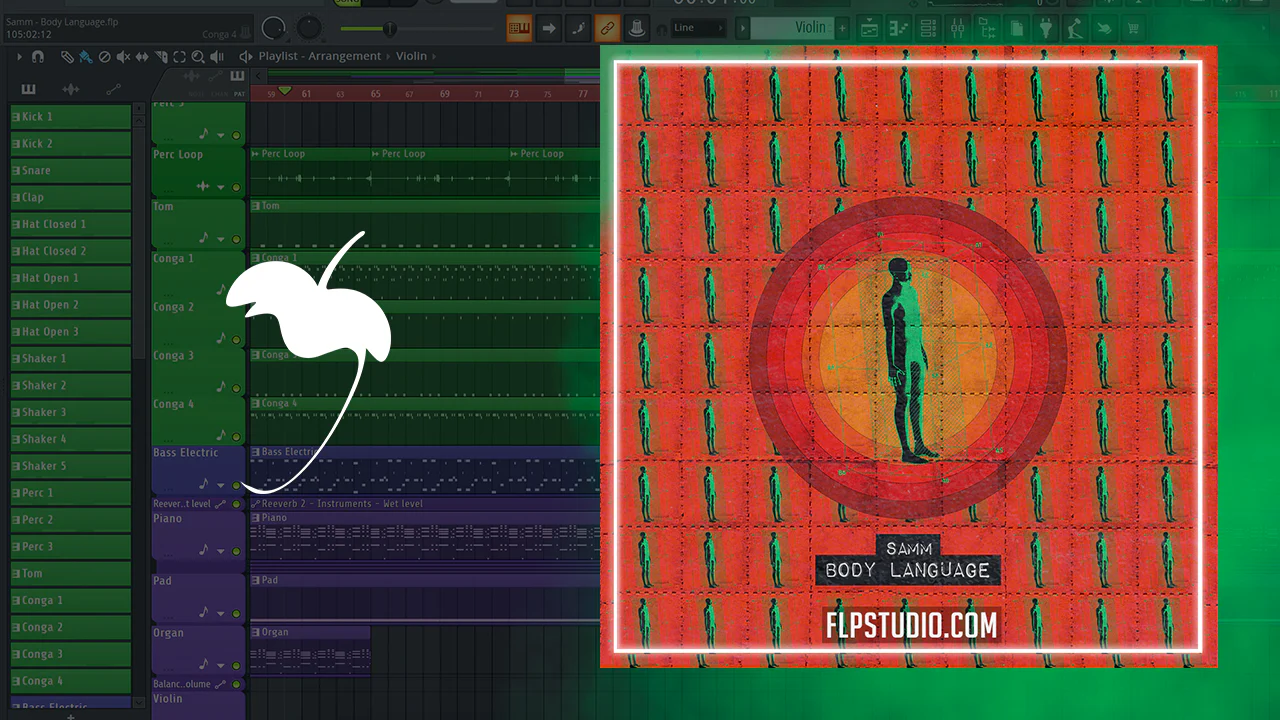Select the PAT clip focus tab
This screenshot has height=720, width=1280.
tap(237, 94)
